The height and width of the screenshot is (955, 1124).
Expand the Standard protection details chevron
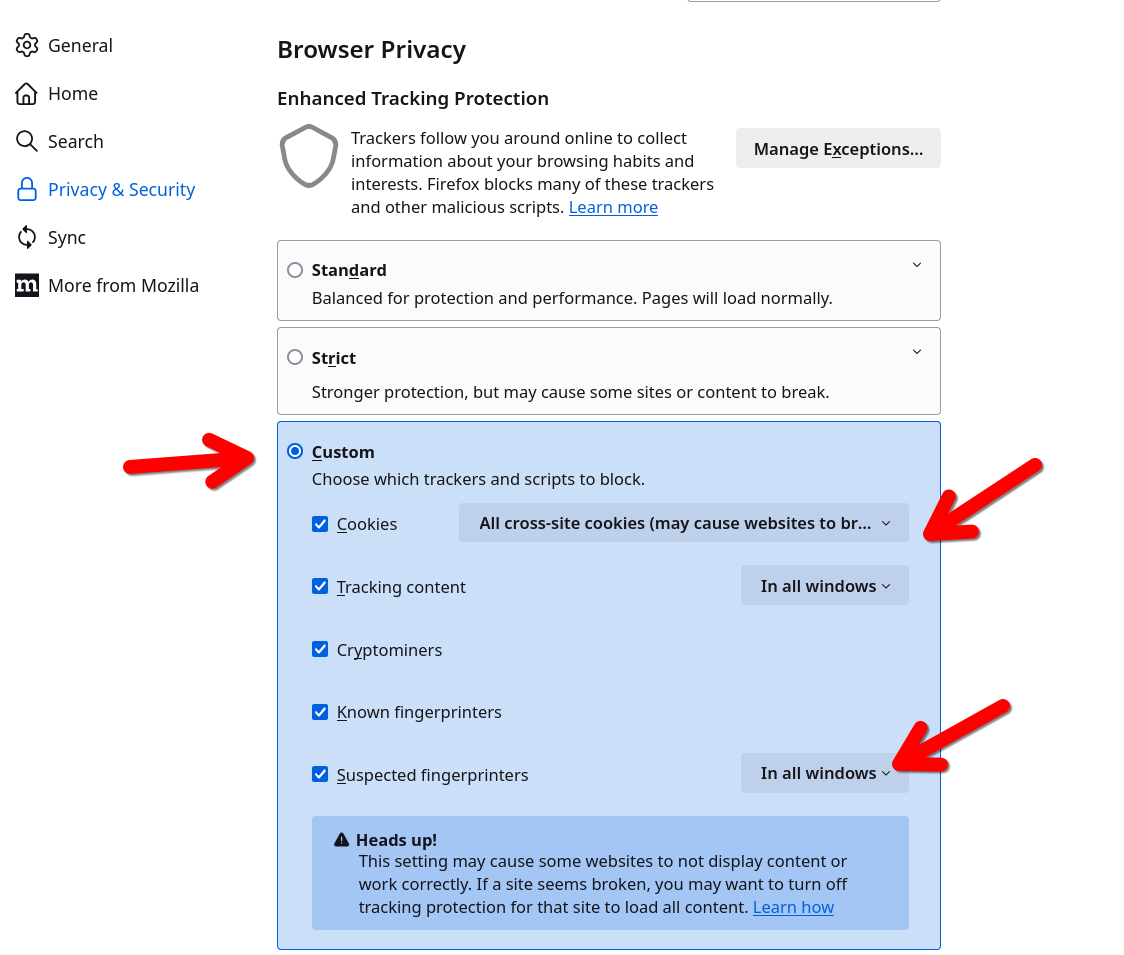[917, 265]
